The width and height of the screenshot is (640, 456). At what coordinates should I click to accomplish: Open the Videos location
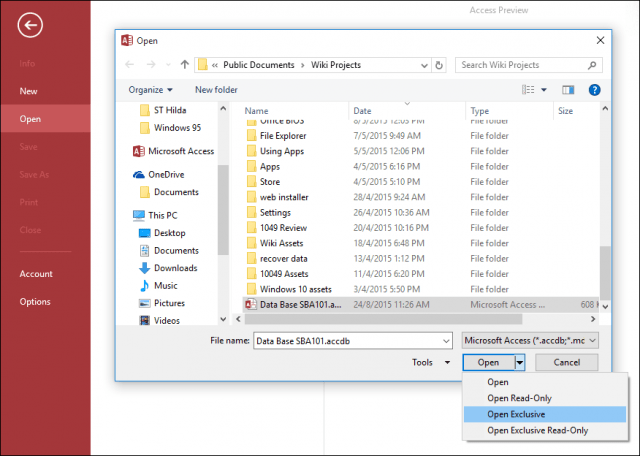pyautogui.click(x=159, y=320)
